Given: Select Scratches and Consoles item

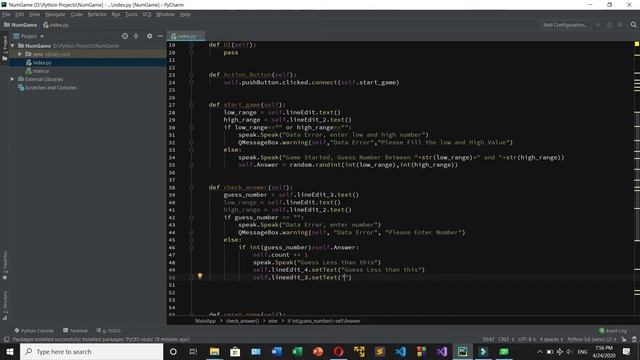Looking at the screenshot, I should tap(51, 88).
